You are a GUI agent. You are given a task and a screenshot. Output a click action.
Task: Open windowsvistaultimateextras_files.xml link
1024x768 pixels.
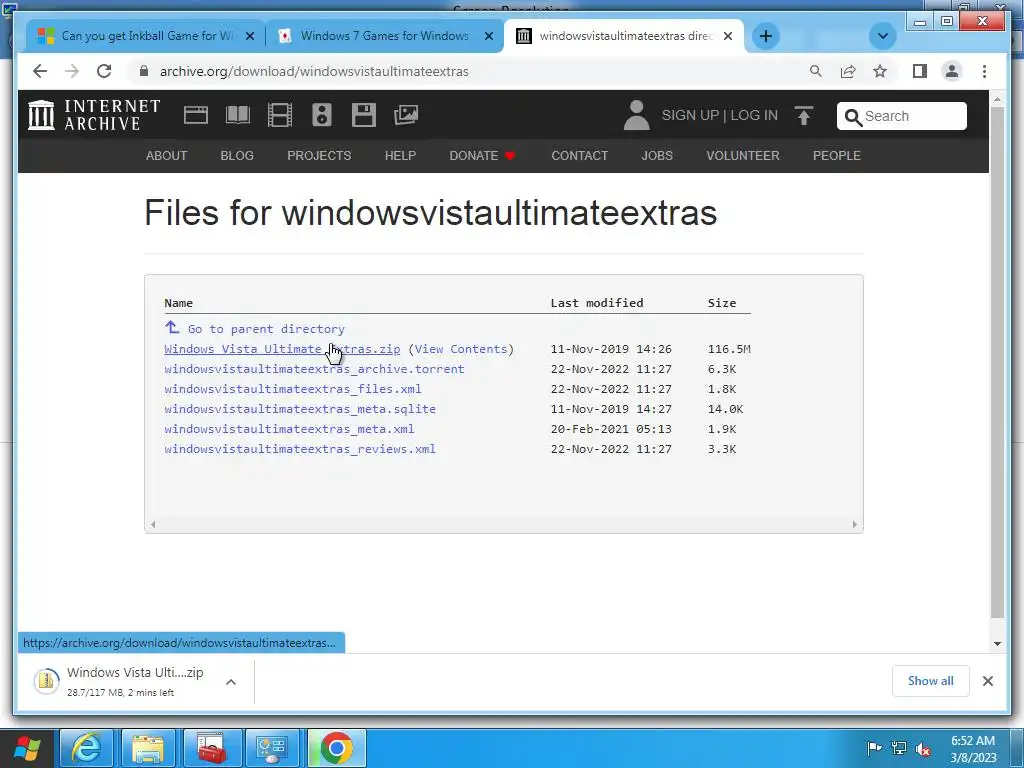293,389
